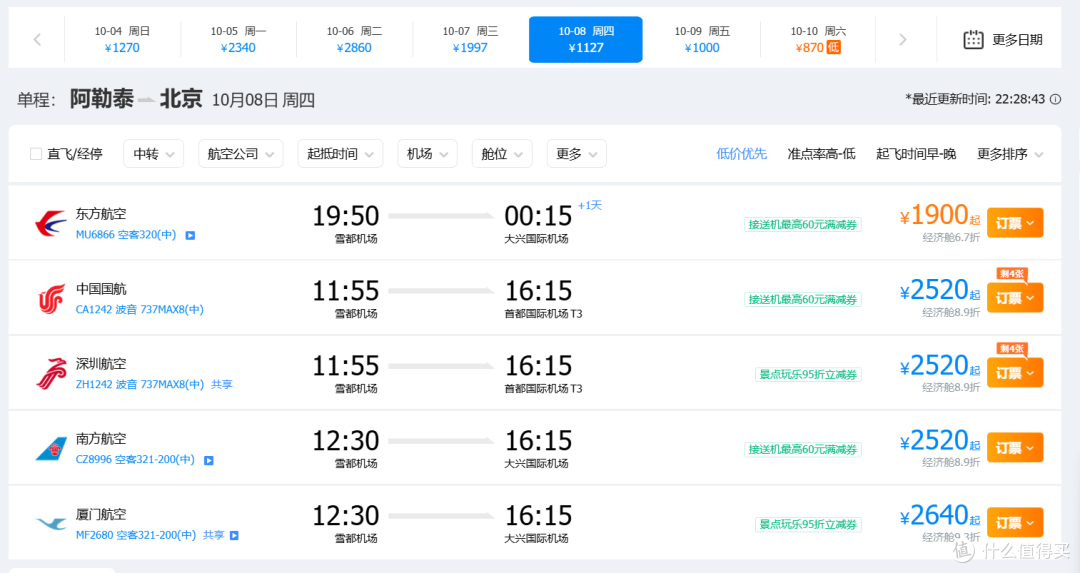Open flight details for MU6866 空客320
Viewport: 1080px width, 573px height.
pyautogui.click(x=126, y=235)
